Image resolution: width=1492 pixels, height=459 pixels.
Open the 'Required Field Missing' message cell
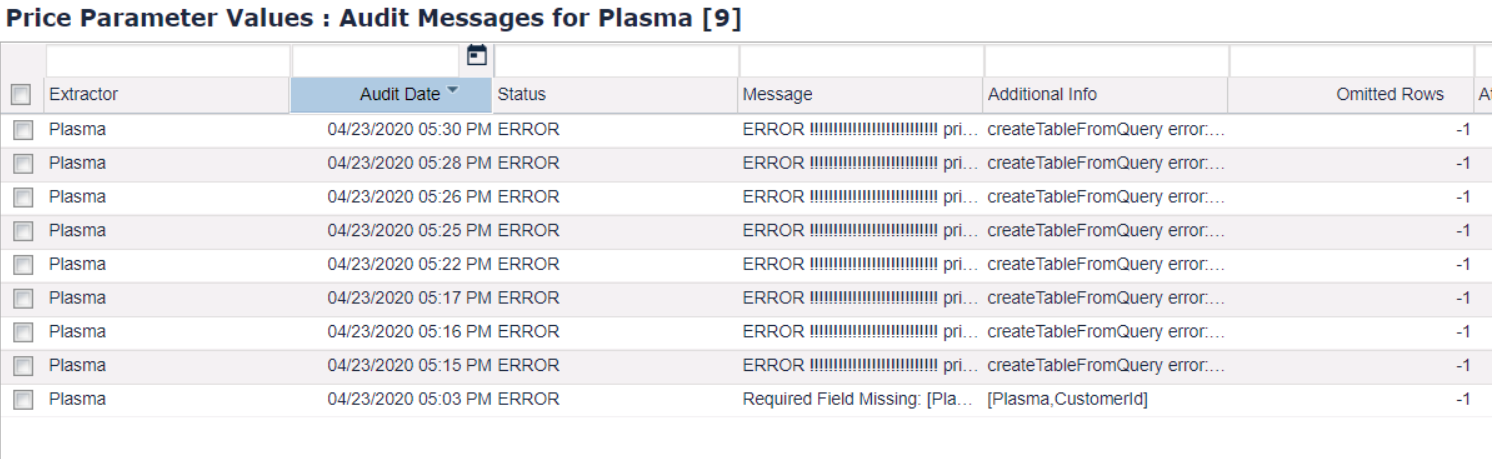(859, 400)
